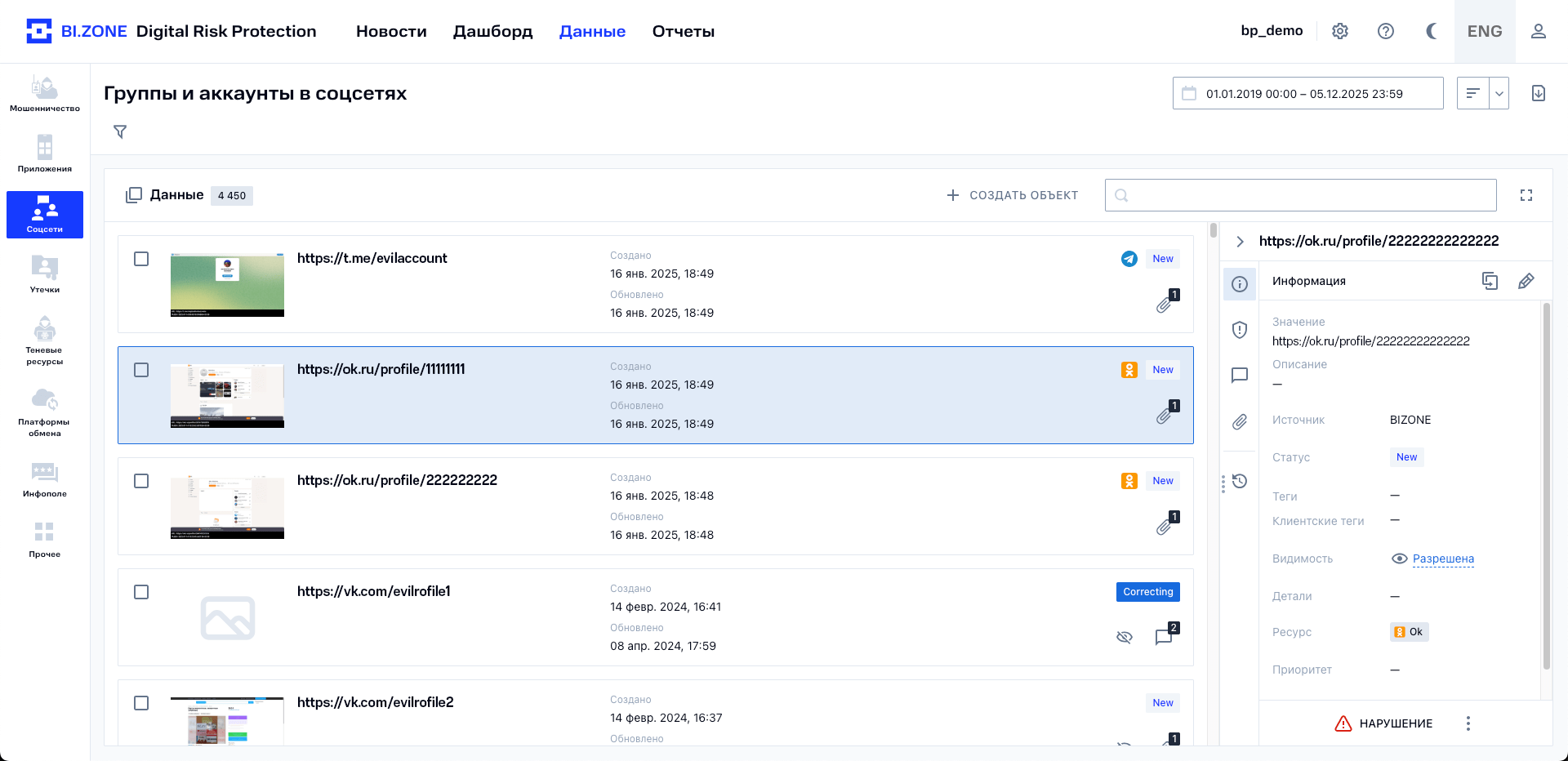Switch to the Дашборд tab

tap(492, 31)
